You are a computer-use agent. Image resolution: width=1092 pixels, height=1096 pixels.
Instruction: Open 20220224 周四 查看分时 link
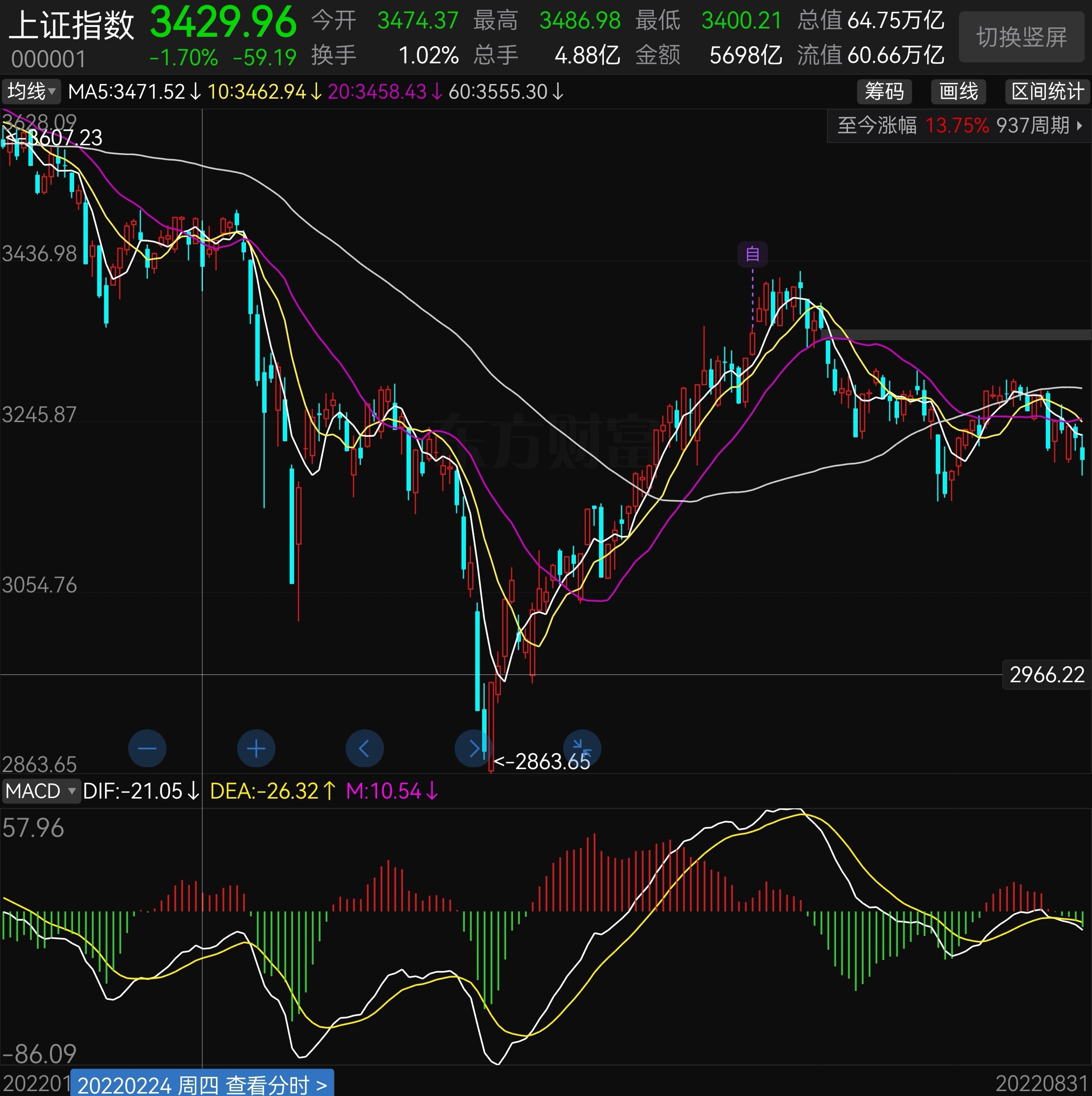point(202,1085)
